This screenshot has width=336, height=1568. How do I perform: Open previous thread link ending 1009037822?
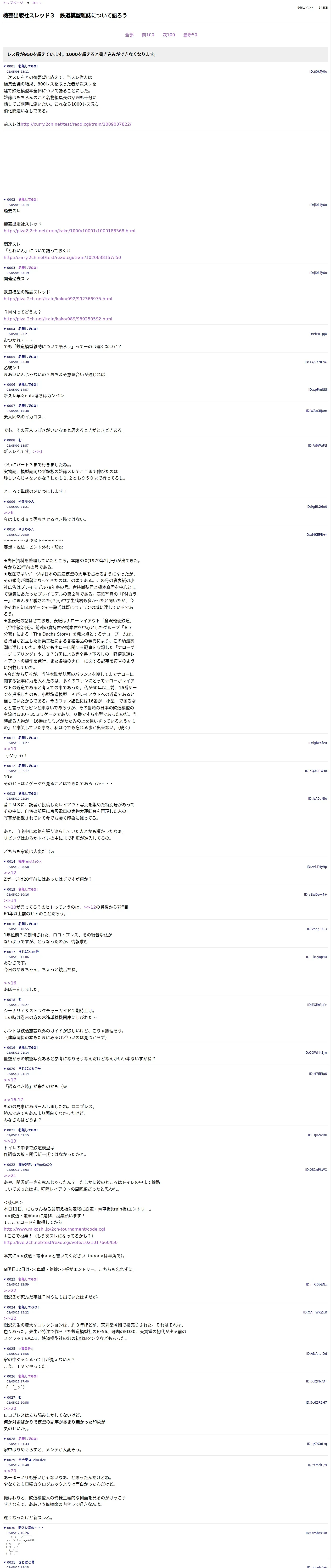click(76, 124)
